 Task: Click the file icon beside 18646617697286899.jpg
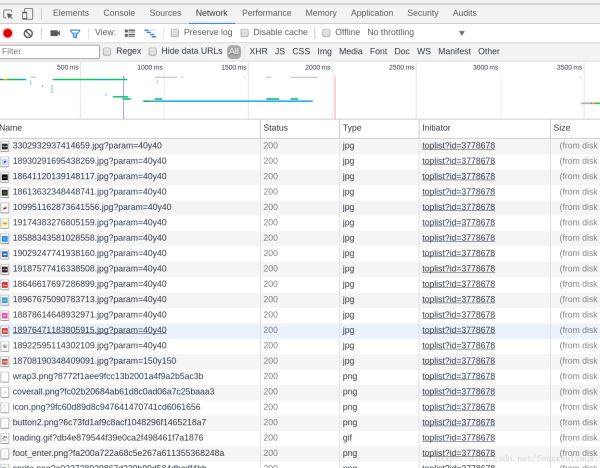tap(5, 285)
